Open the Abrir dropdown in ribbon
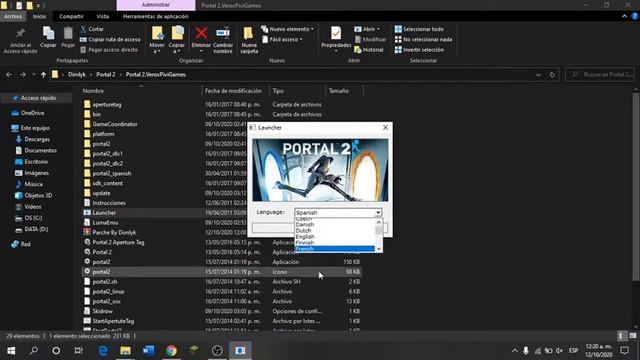The image size is (640, 360). [x=367, y=29]
